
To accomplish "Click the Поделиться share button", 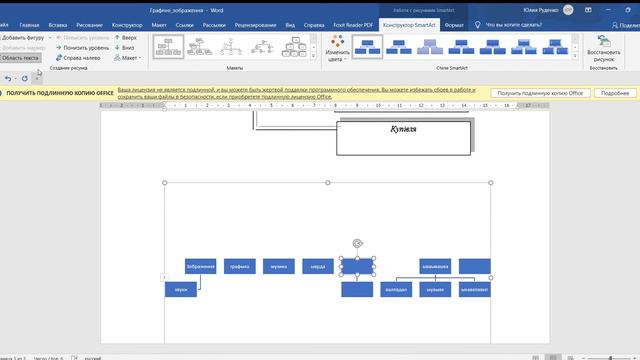I will 626,25.
